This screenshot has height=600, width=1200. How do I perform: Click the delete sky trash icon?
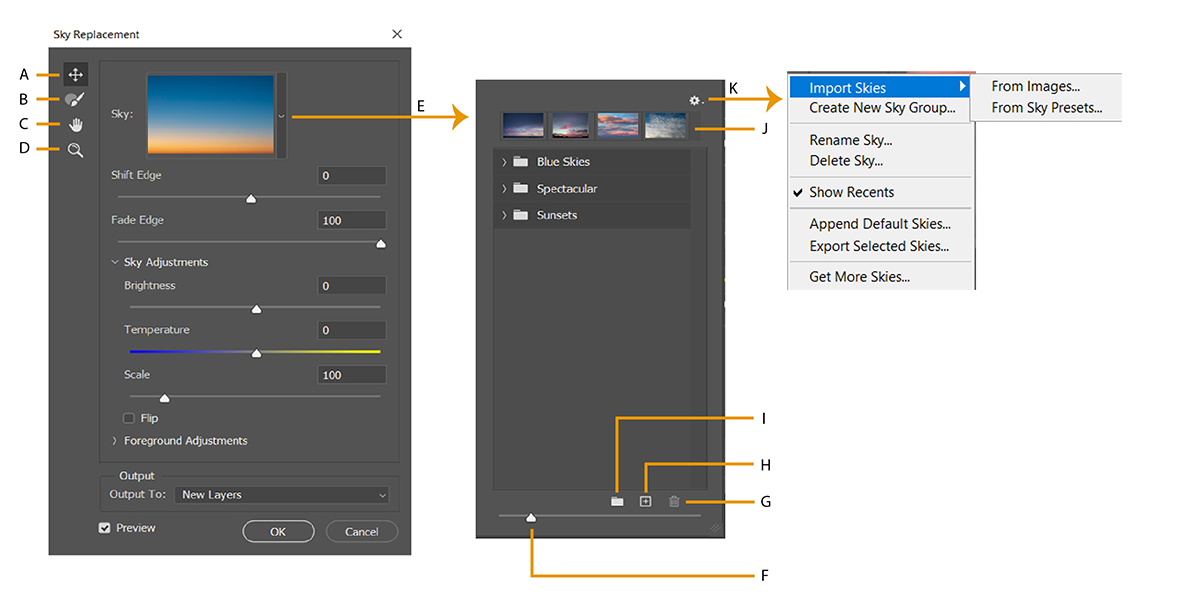coord(674,501)
